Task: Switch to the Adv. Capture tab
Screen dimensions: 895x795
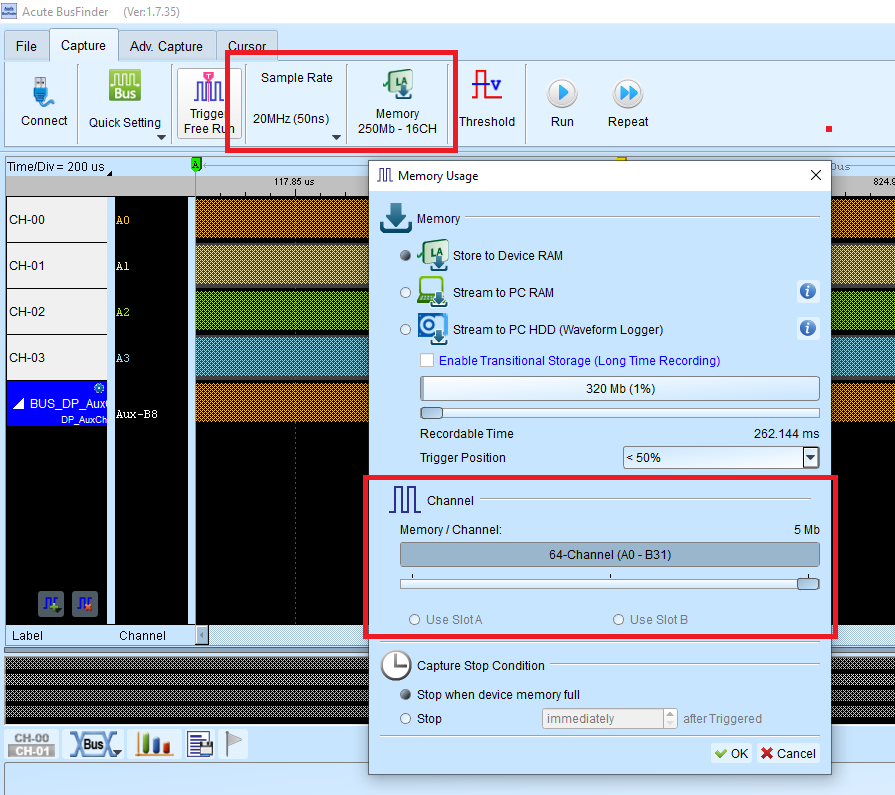Action: [x=166, y=46]
